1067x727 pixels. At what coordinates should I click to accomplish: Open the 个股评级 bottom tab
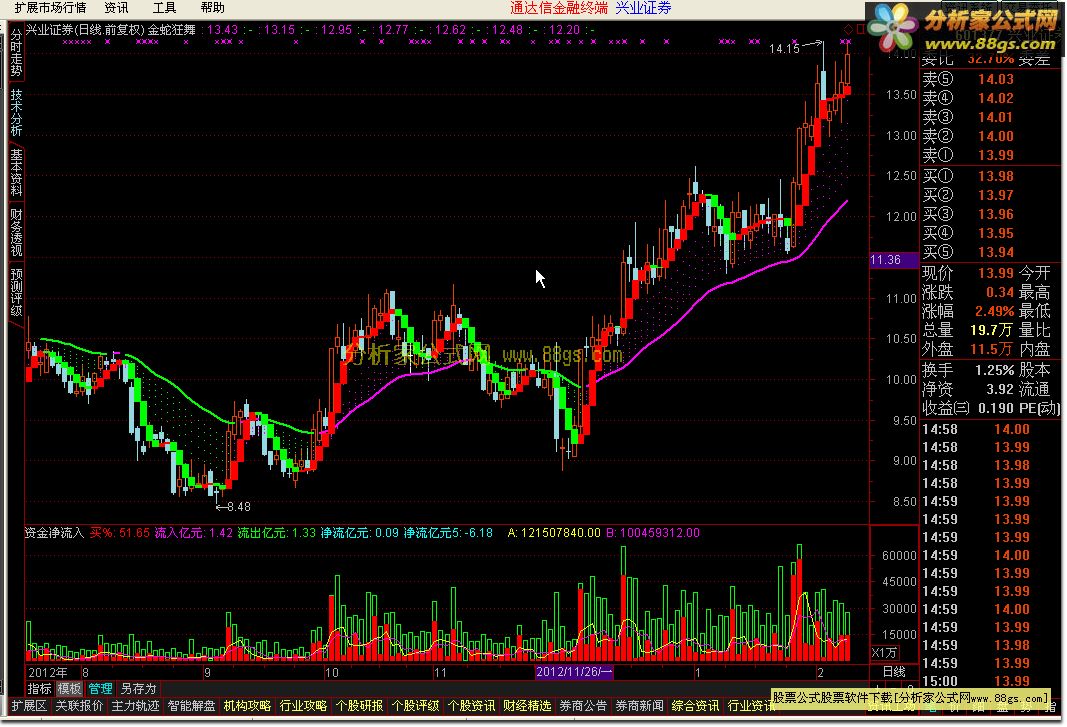point(415,706)
